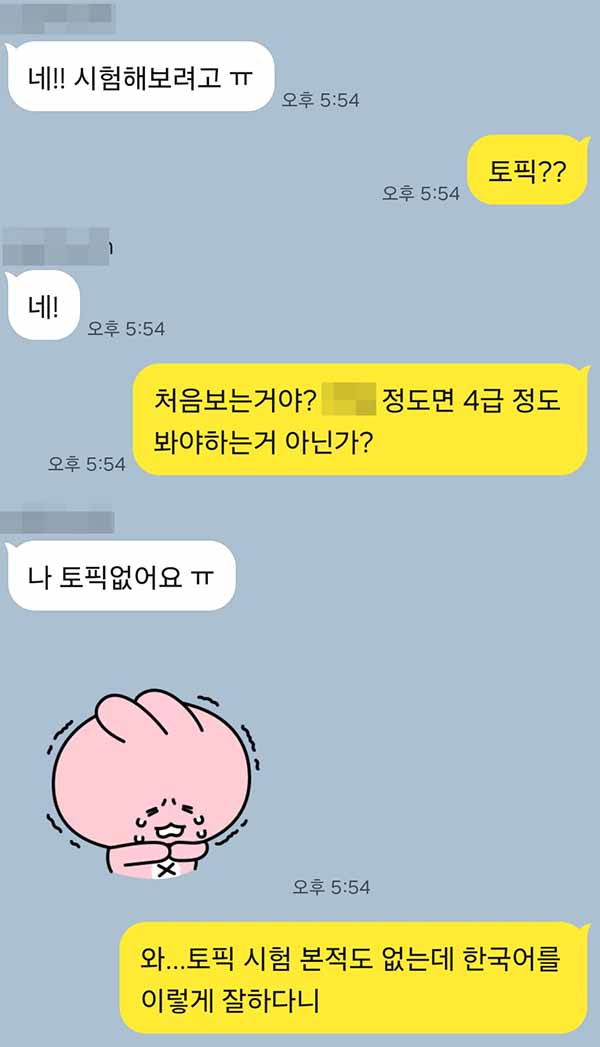Viewport: 600px width, 1047px height.
Task: Tap the timestamp left of 봐야하는거 아닌가? bubble
Action: [x=87, y=463]
